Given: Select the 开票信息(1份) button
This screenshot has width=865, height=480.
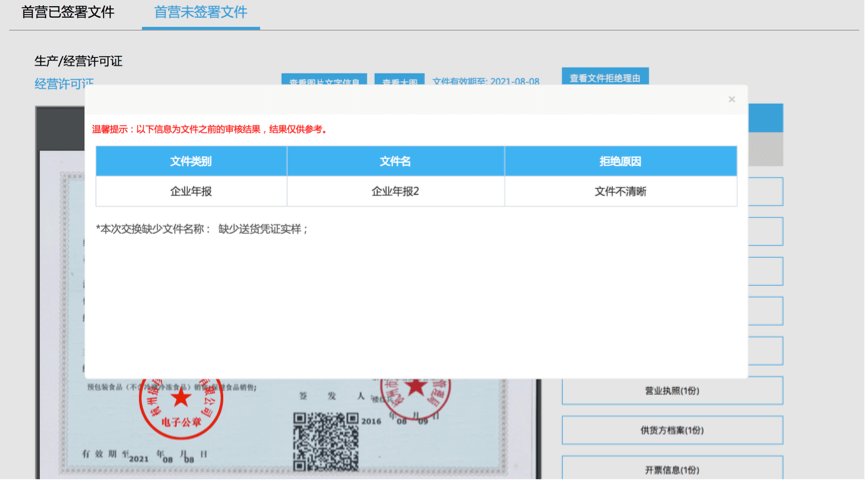Looking at the screenshot, I should click(x=672, y=468).
